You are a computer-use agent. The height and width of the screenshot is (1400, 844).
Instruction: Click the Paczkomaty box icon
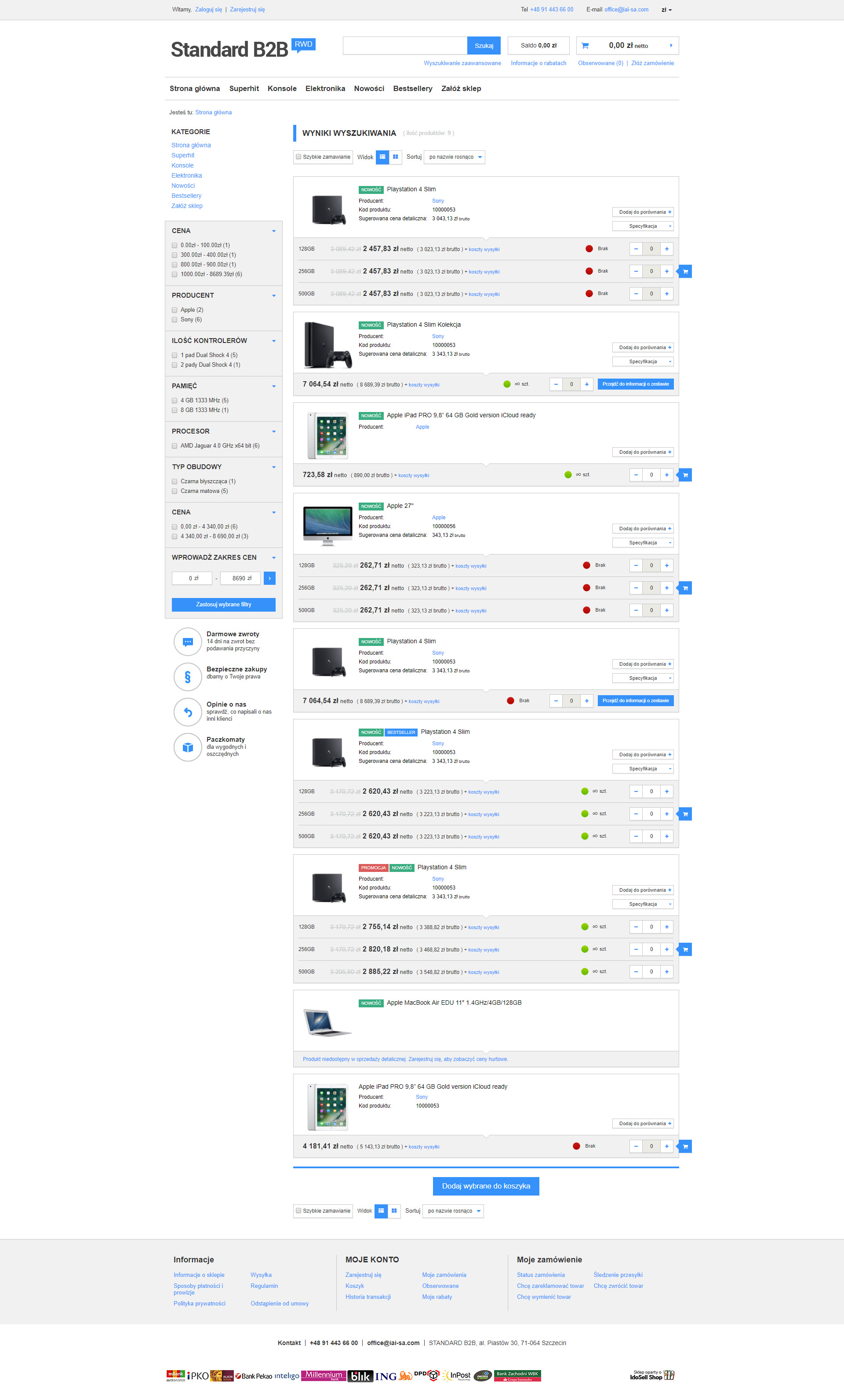pos(187,747)
